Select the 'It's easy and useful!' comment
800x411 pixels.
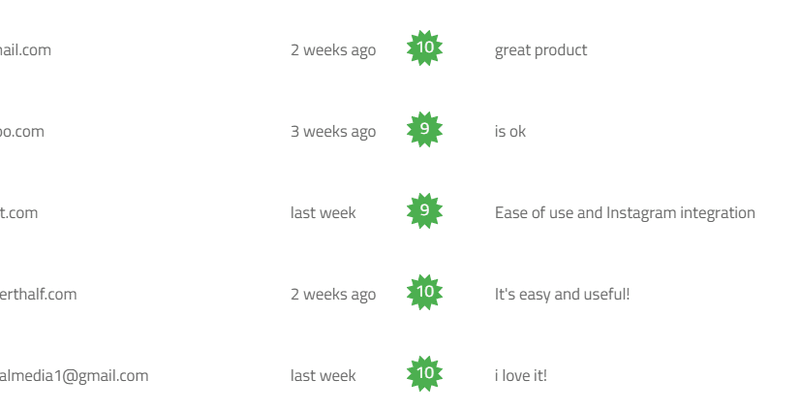[562, 295]
